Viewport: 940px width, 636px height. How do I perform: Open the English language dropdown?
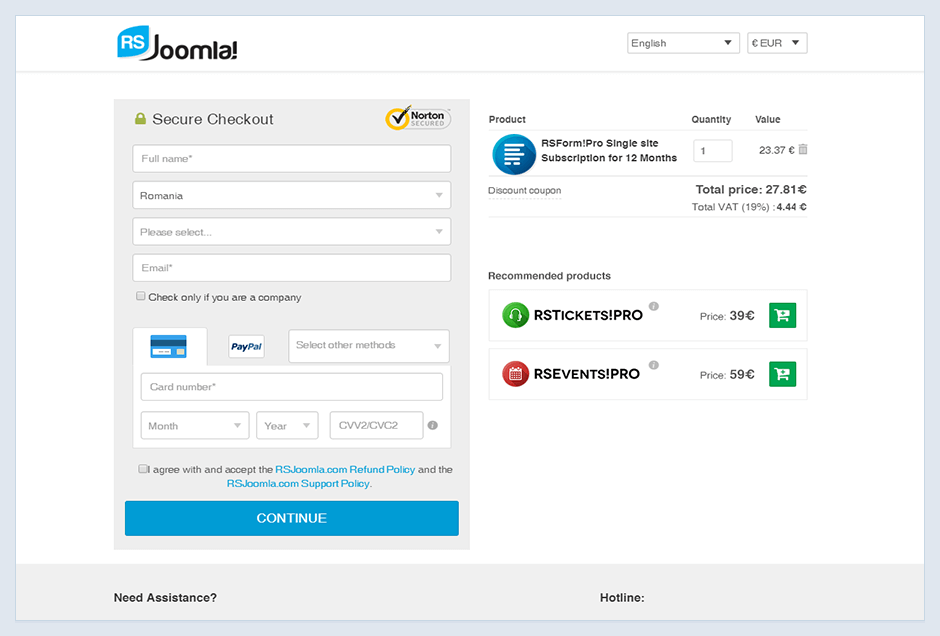pos(683,43)
